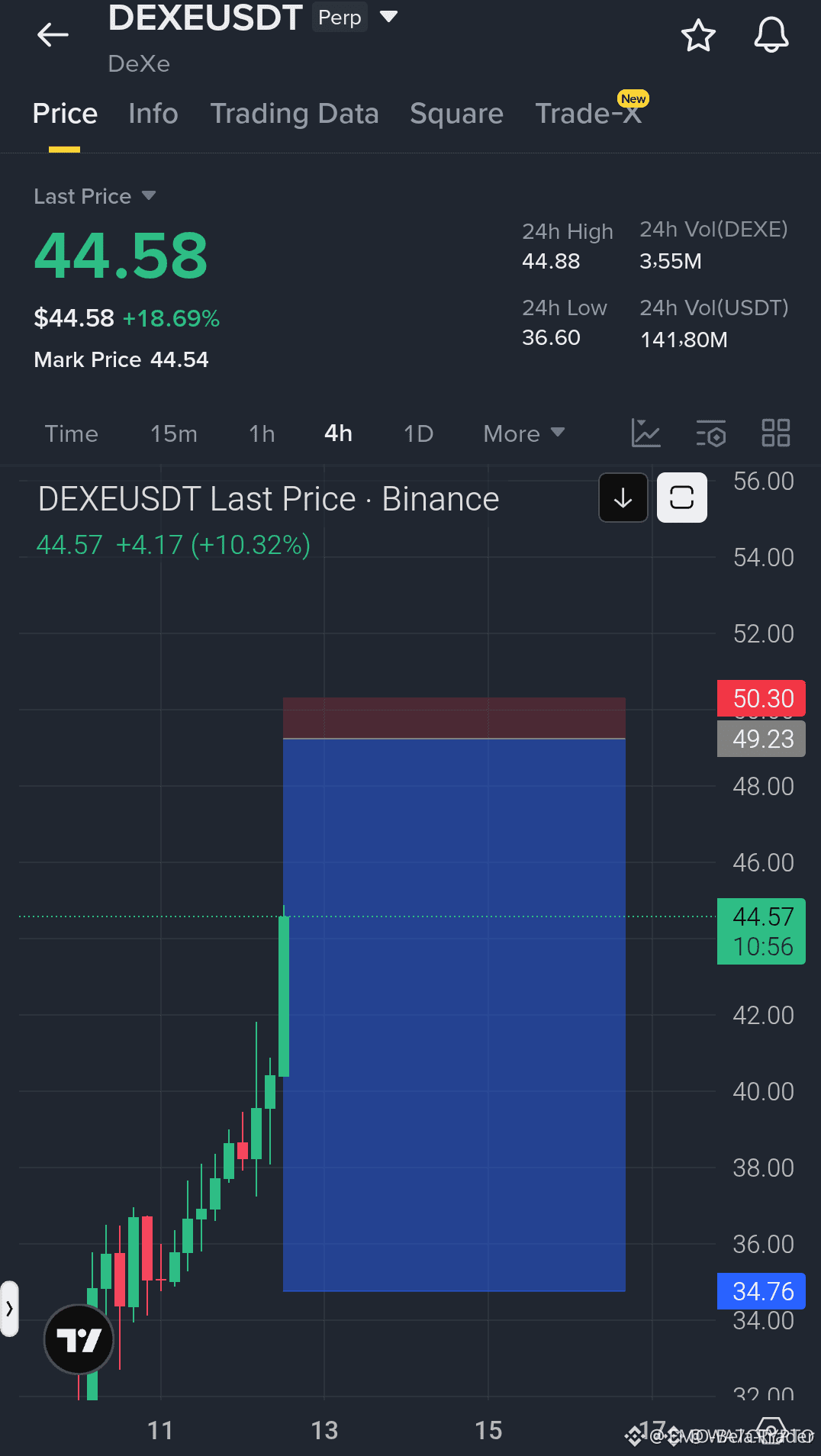Expand the More timeframes dropdown

524,433
